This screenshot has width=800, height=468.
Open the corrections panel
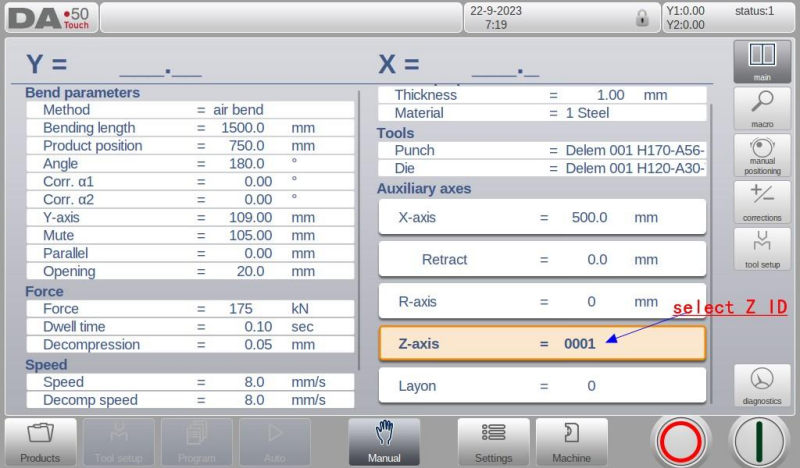coord(762,202)
